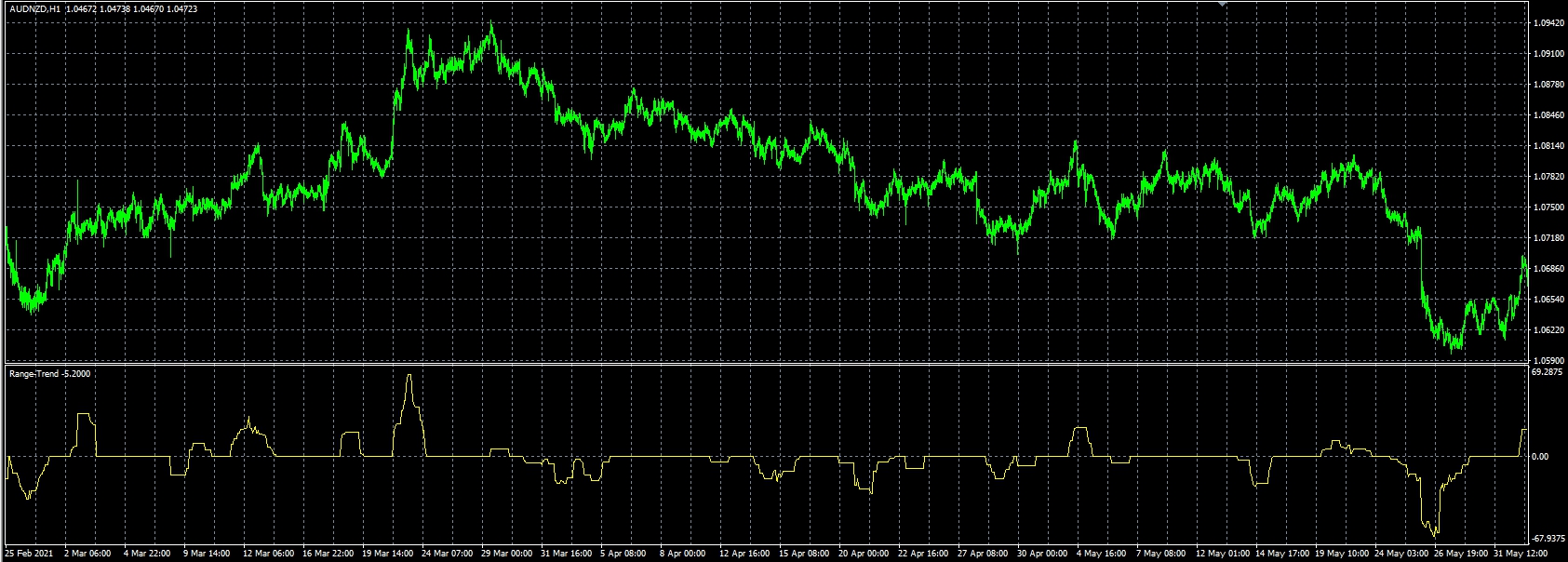The image size is (1568, 562).
Task: Click the 4 May 16:00 time label
Action: pos(1103,554)
